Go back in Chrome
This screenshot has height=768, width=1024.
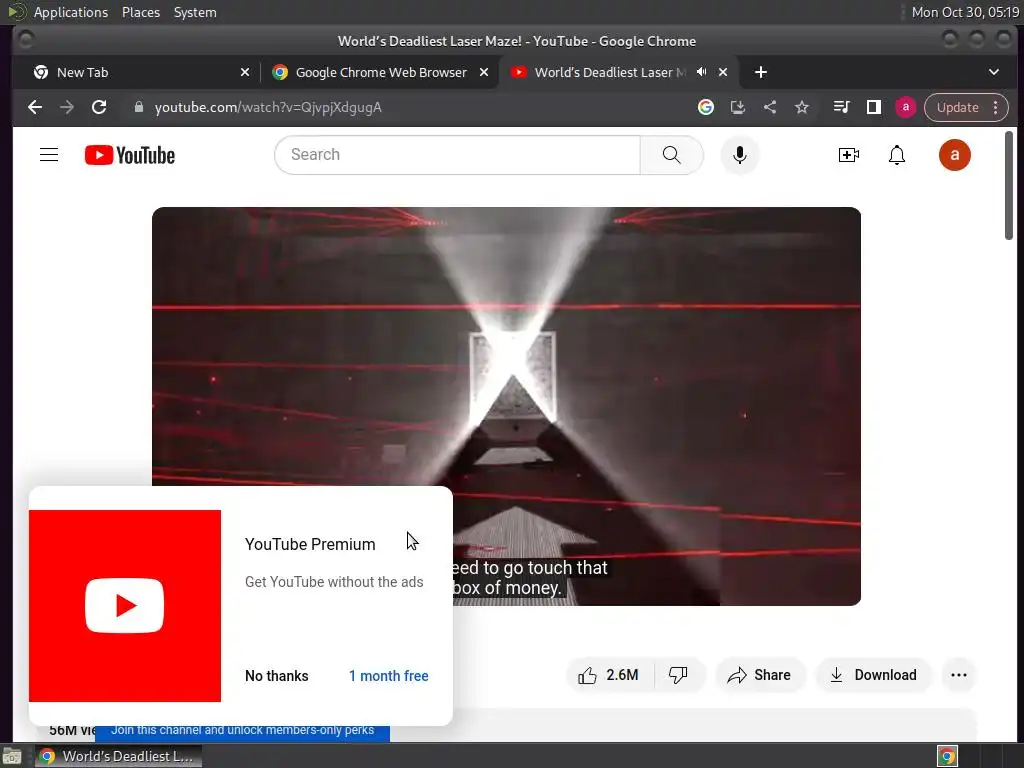[35, 107]
